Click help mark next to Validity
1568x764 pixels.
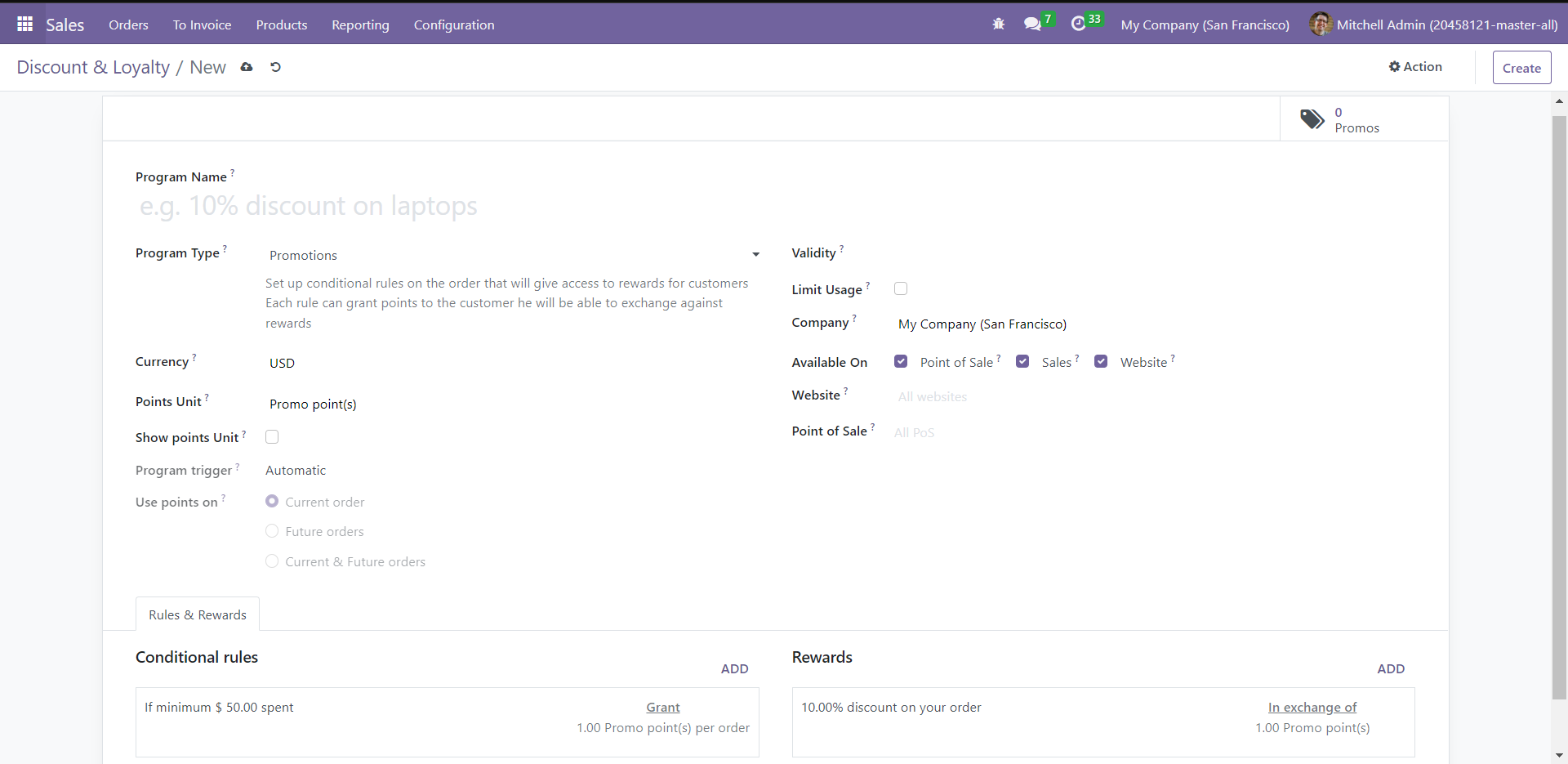(x=842, y=248)
